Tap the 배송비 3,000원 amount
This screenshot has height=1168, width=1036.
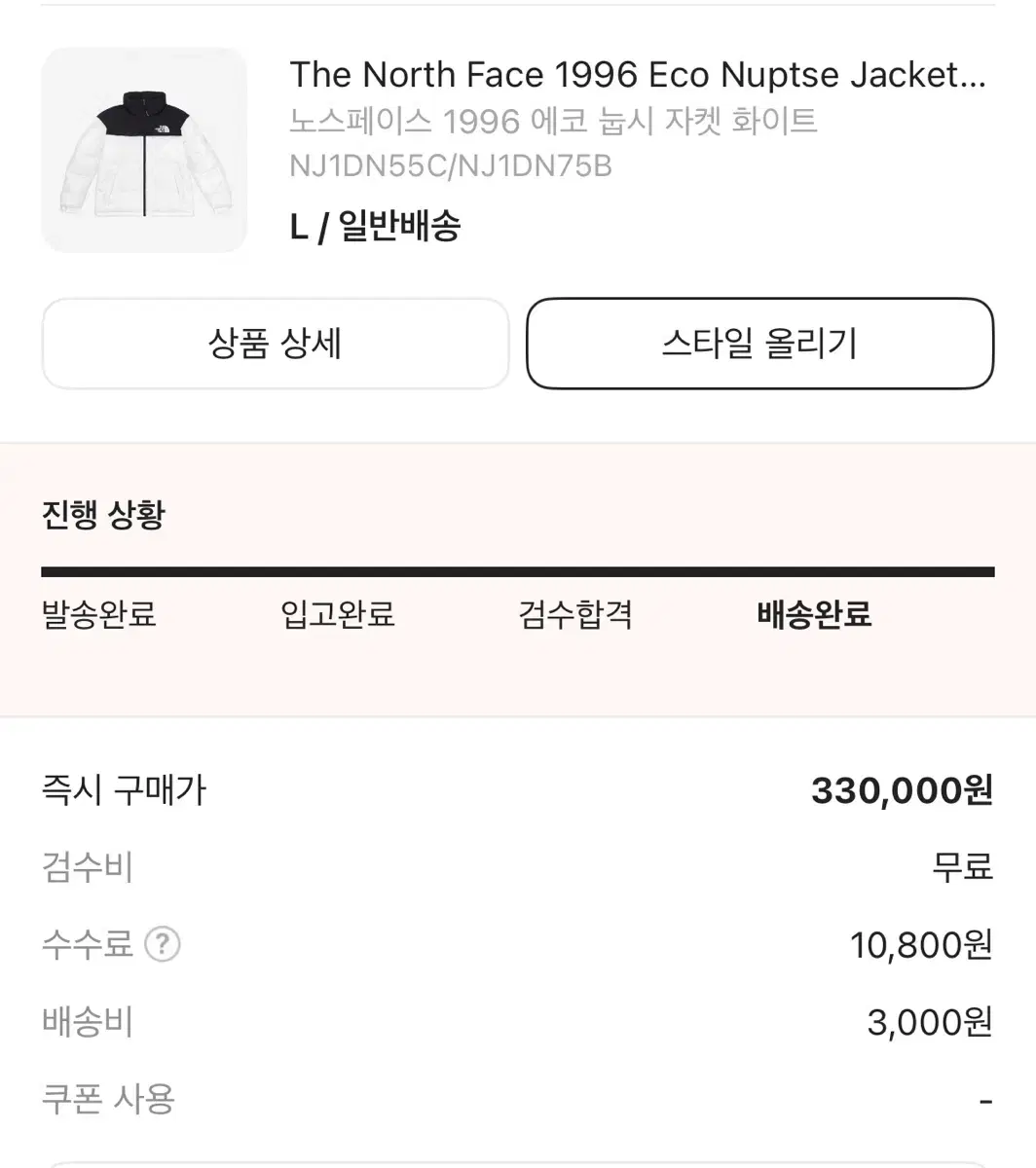(930, 1022)
